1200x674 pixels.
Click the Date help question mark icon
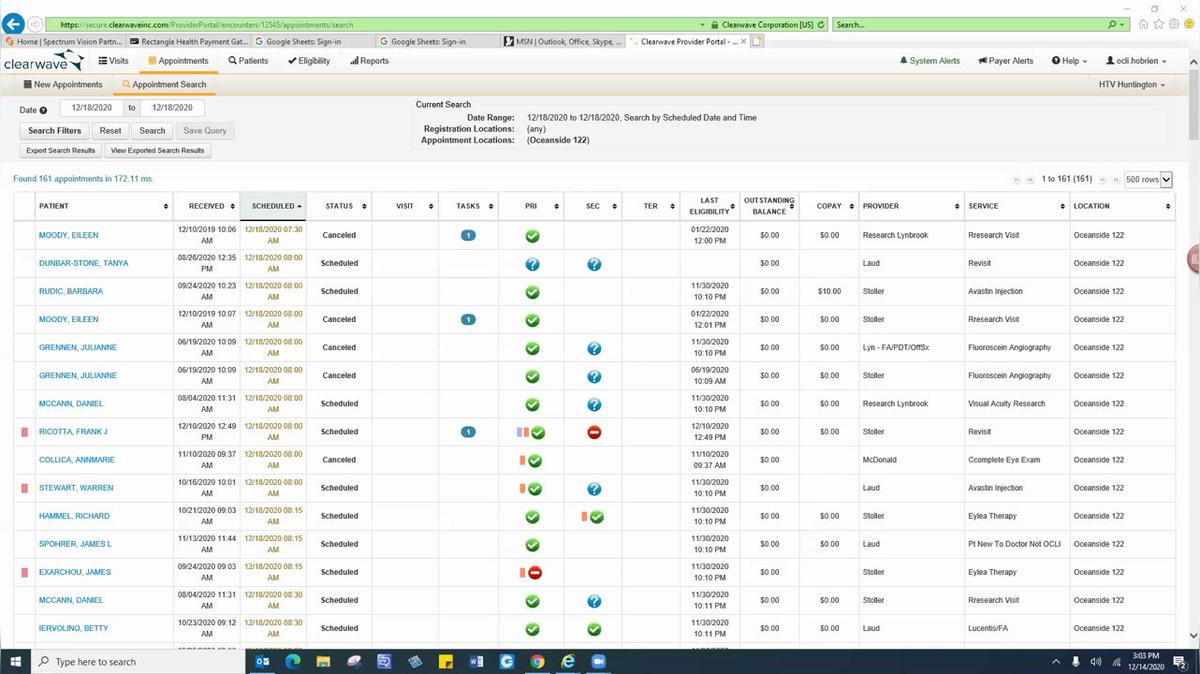click(43, 110)
